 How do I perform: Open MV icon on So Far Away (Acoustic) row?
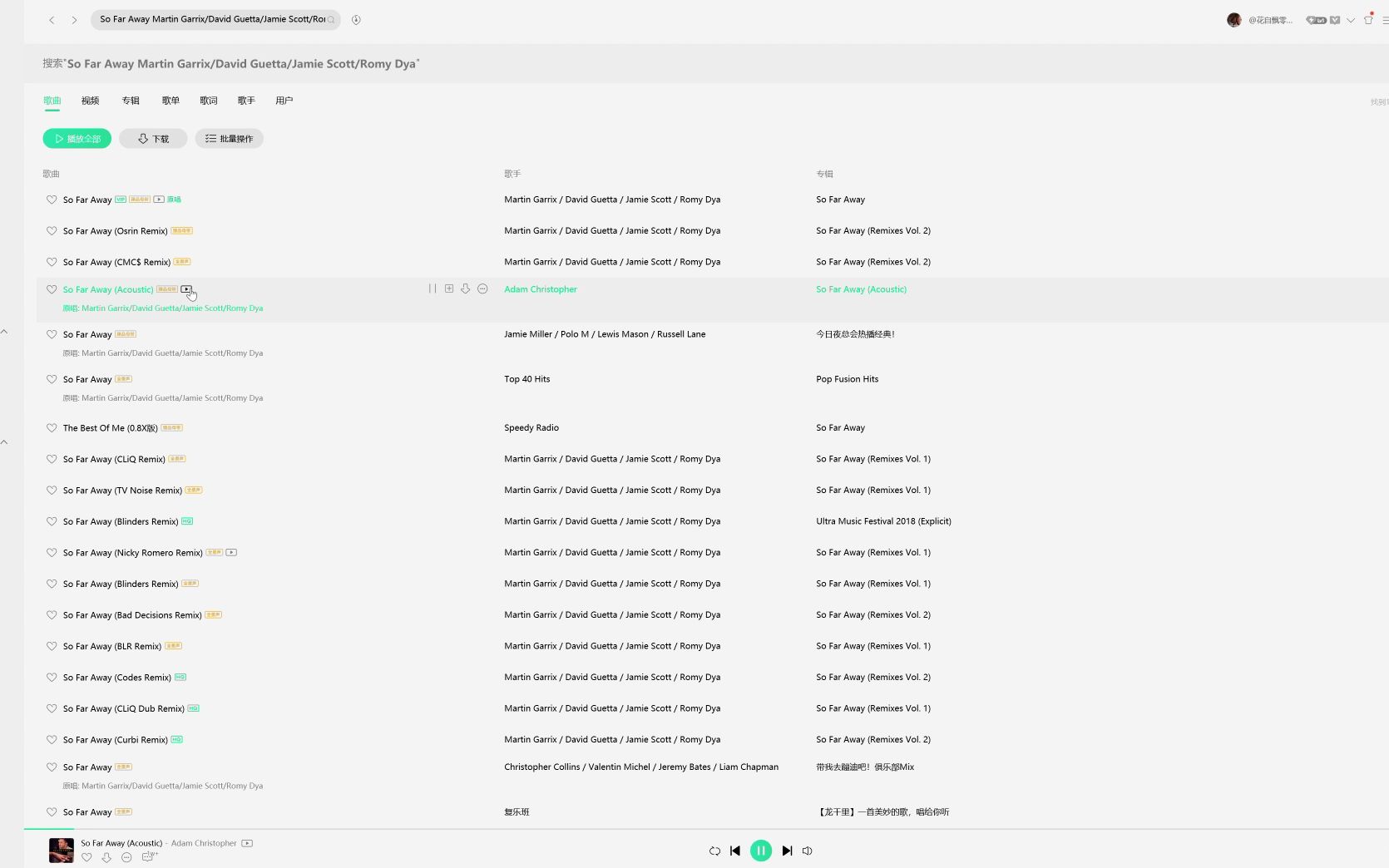pyautogui.click(x=186, y=289)
